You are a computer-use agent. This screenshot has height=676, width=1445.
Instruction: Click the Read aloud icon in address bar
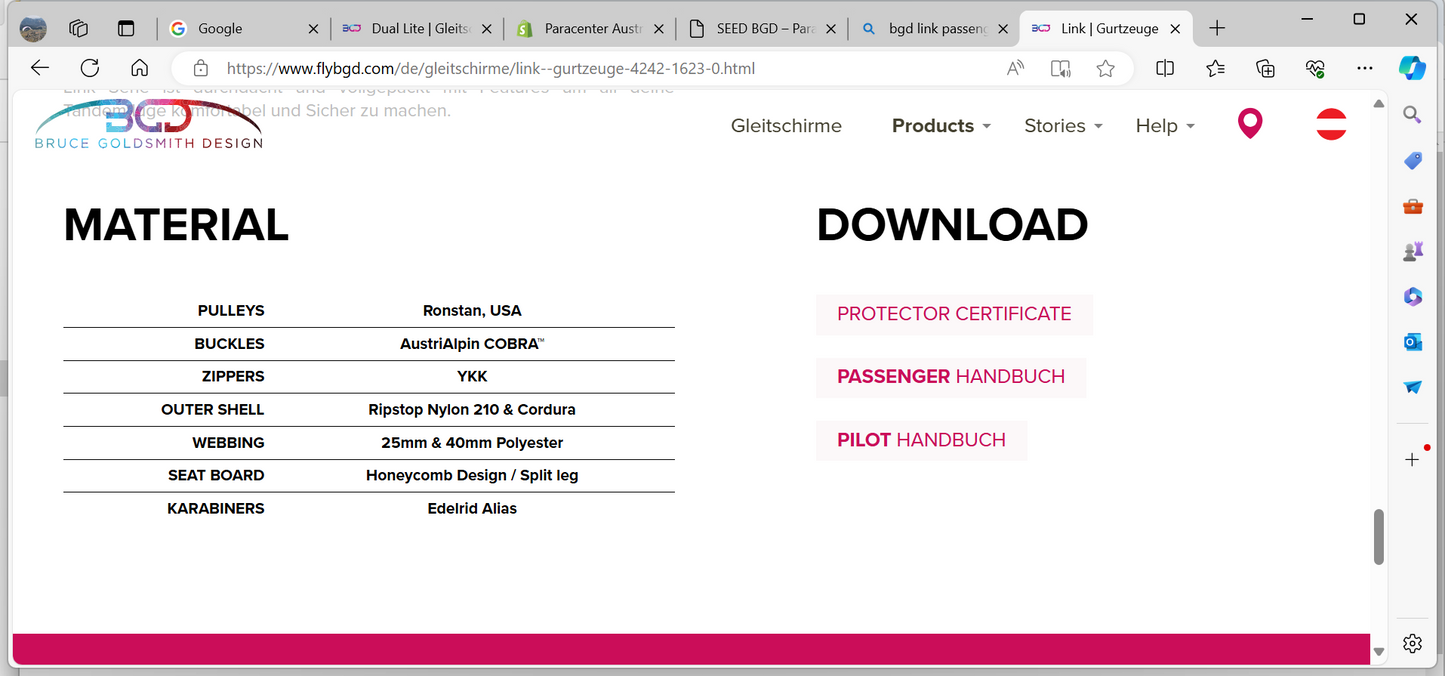tap(1015, 69)
